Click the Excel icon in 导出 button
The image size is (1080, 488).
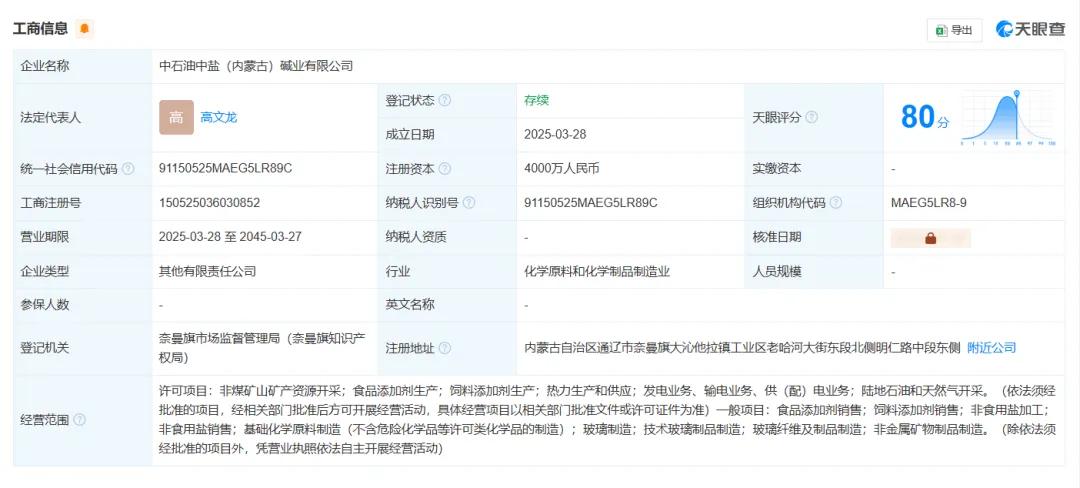click(941, 30)
